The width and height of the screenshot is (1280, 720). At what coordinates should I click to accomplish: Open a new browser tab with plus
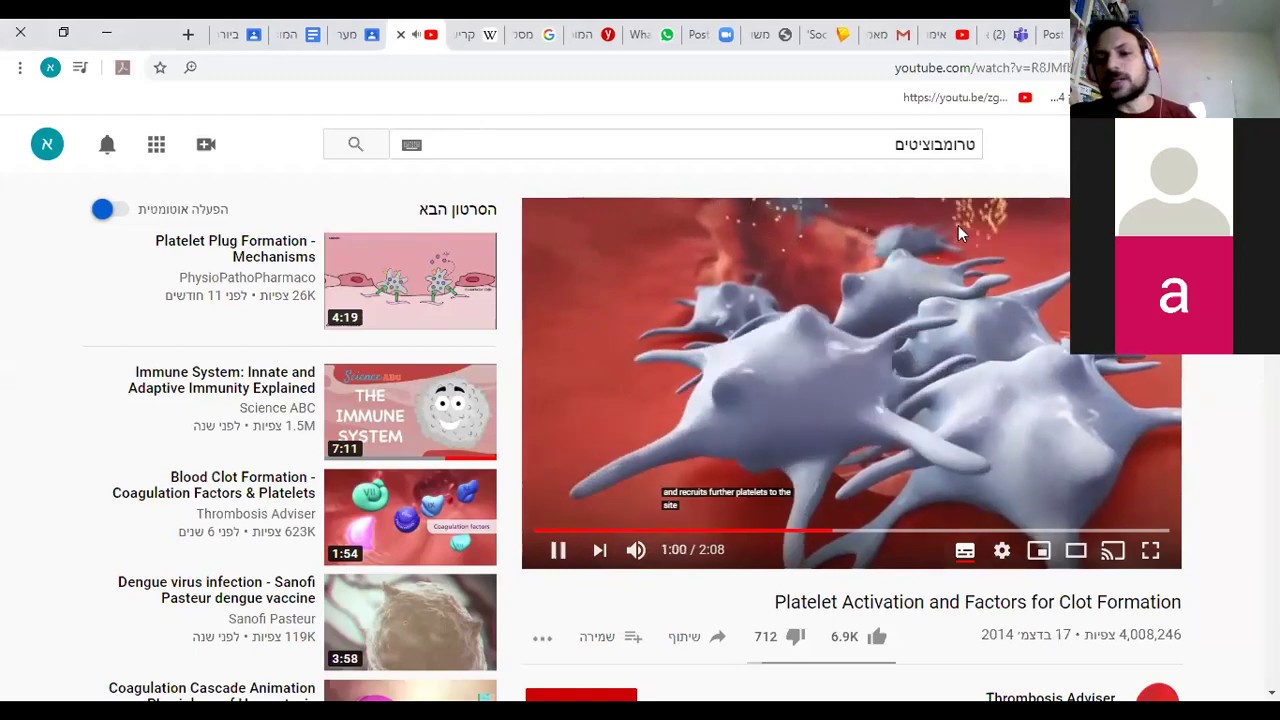coord(188,35)
